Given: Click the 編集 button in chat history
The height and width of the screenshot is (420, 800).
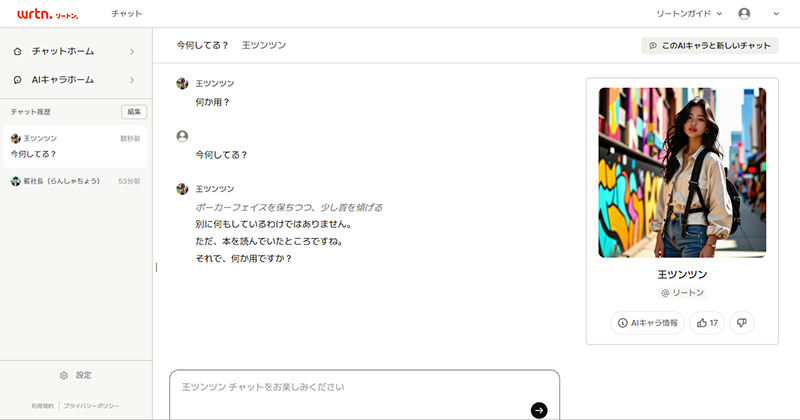Looking at the screenshot, I should 134,112.
